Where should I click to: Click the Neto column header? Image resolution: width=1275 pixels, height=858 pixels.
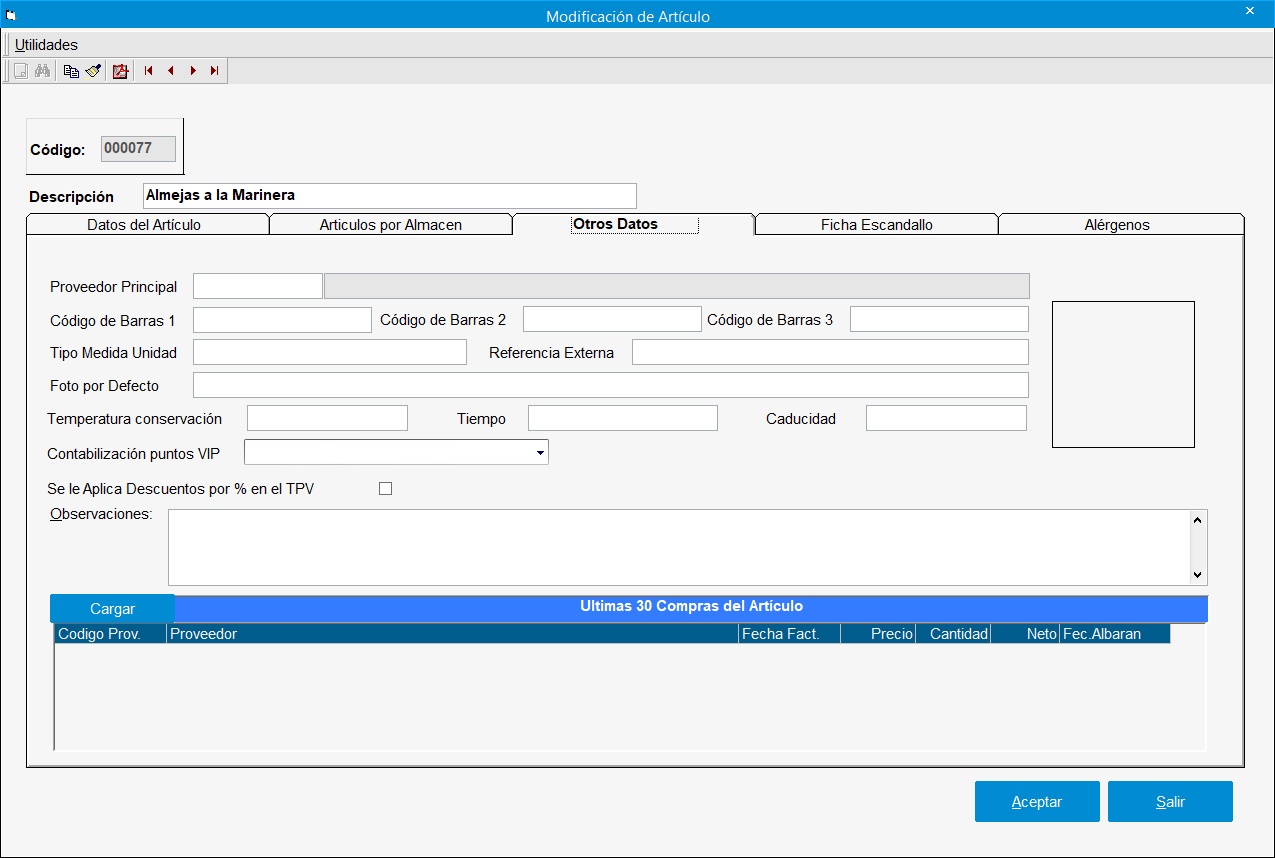tap(1025, 634)
